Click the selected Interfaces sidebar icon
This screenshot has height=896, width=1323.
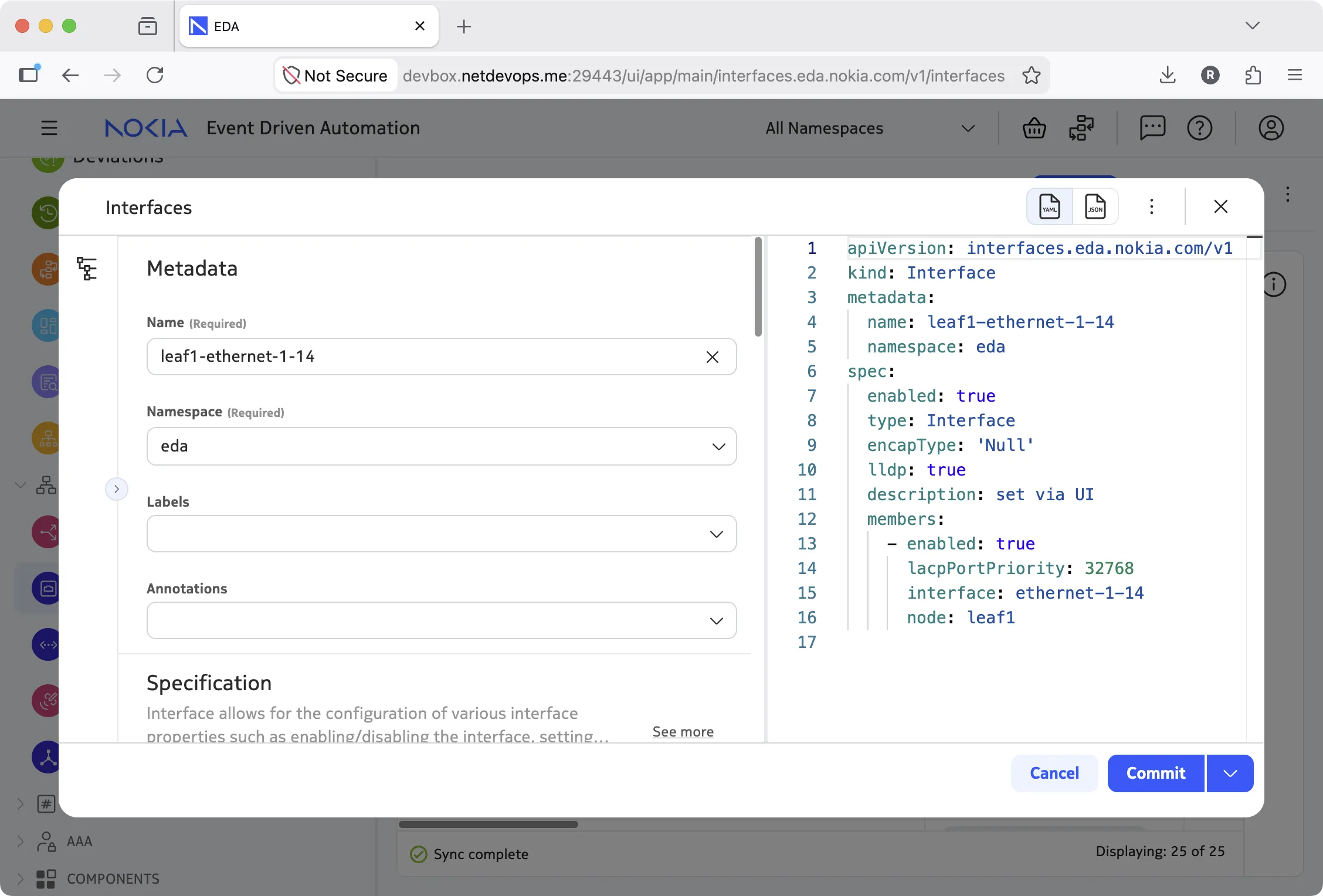[x=46, y=588]
